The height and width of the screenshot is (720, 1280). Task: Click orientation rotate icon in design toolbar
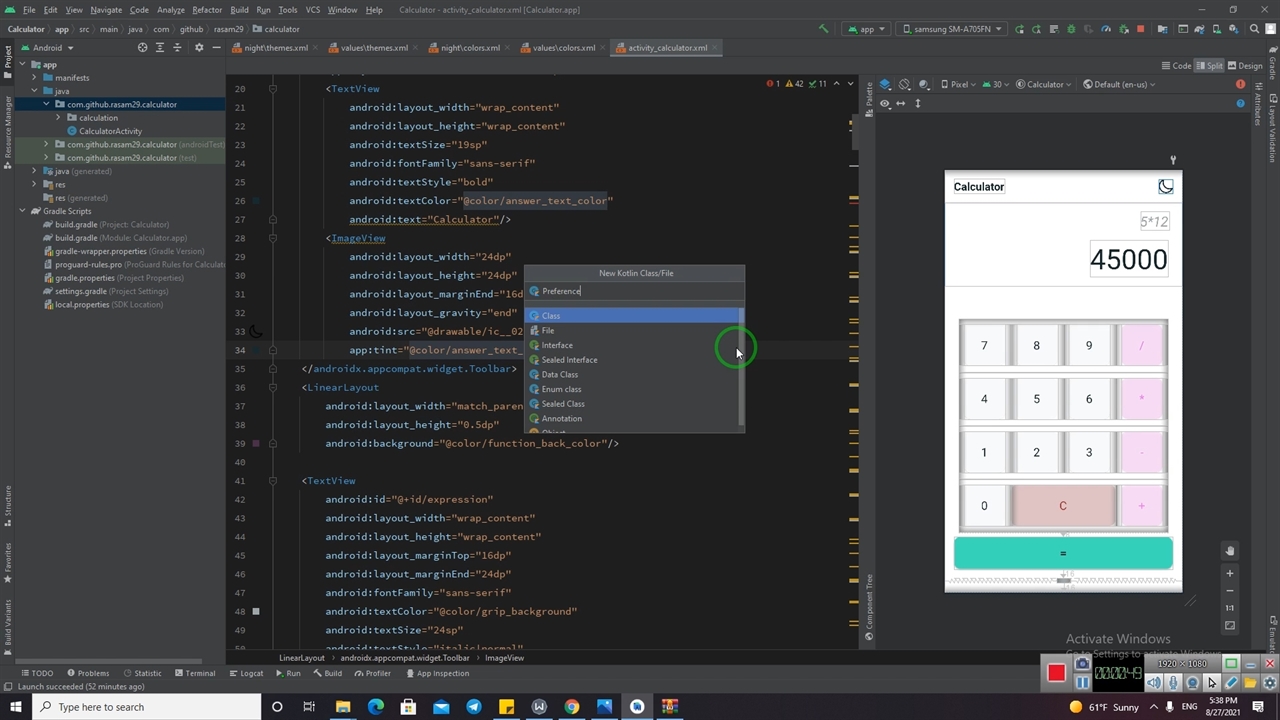(904, 84)
